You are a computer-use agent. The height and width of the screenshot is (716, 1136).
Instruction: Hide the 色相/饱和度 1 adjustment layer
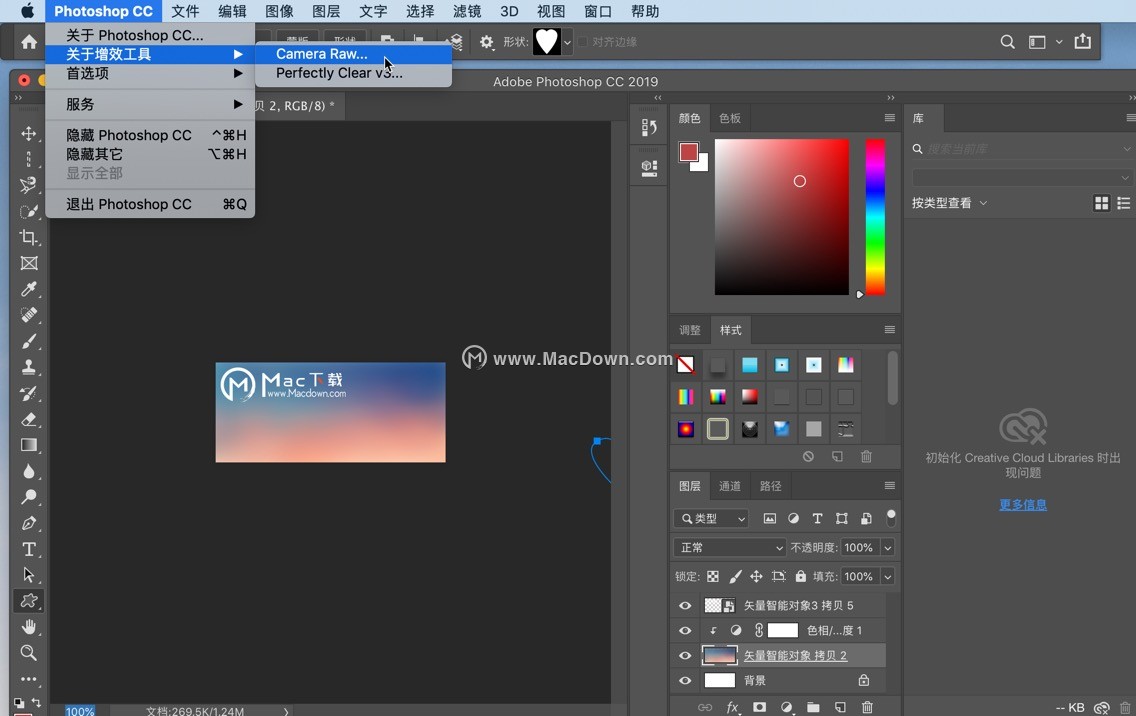tap(685, 630)
